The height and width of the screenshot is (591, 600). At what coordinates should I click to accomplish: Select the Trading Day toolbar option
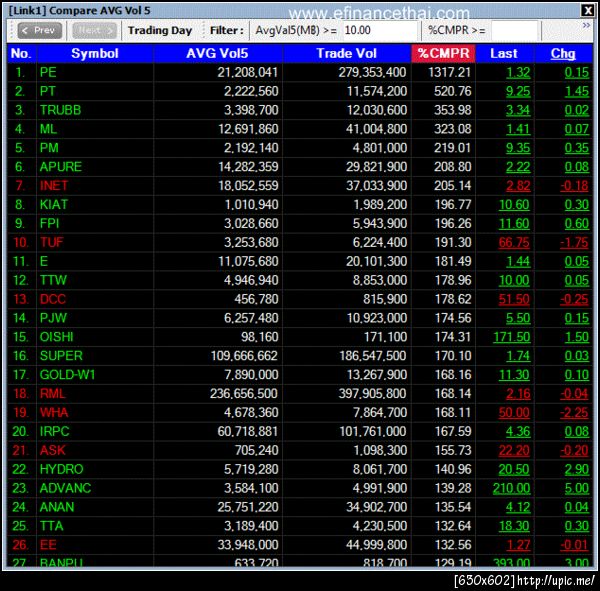pyautogui.click(x=160, y=31)
